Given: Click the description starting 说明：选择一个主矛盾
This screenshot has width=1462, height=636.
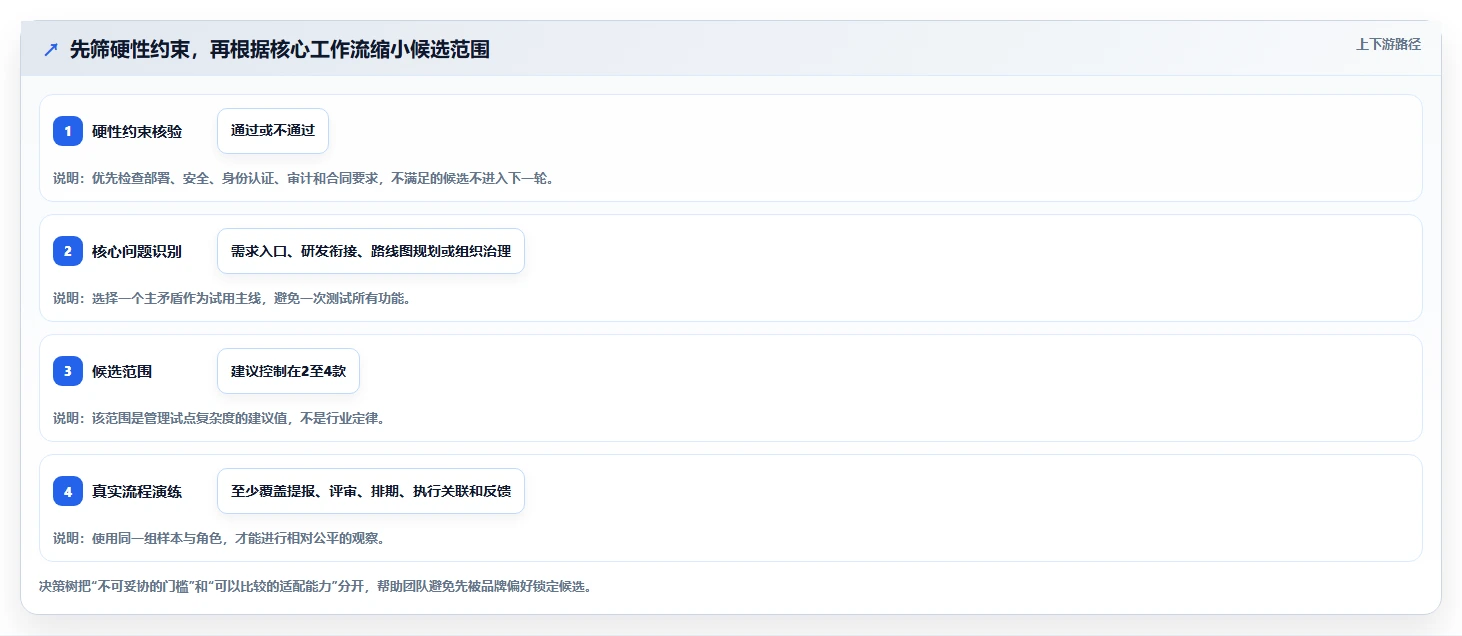Looking at the screenshot, I should (x=232, y=298).
